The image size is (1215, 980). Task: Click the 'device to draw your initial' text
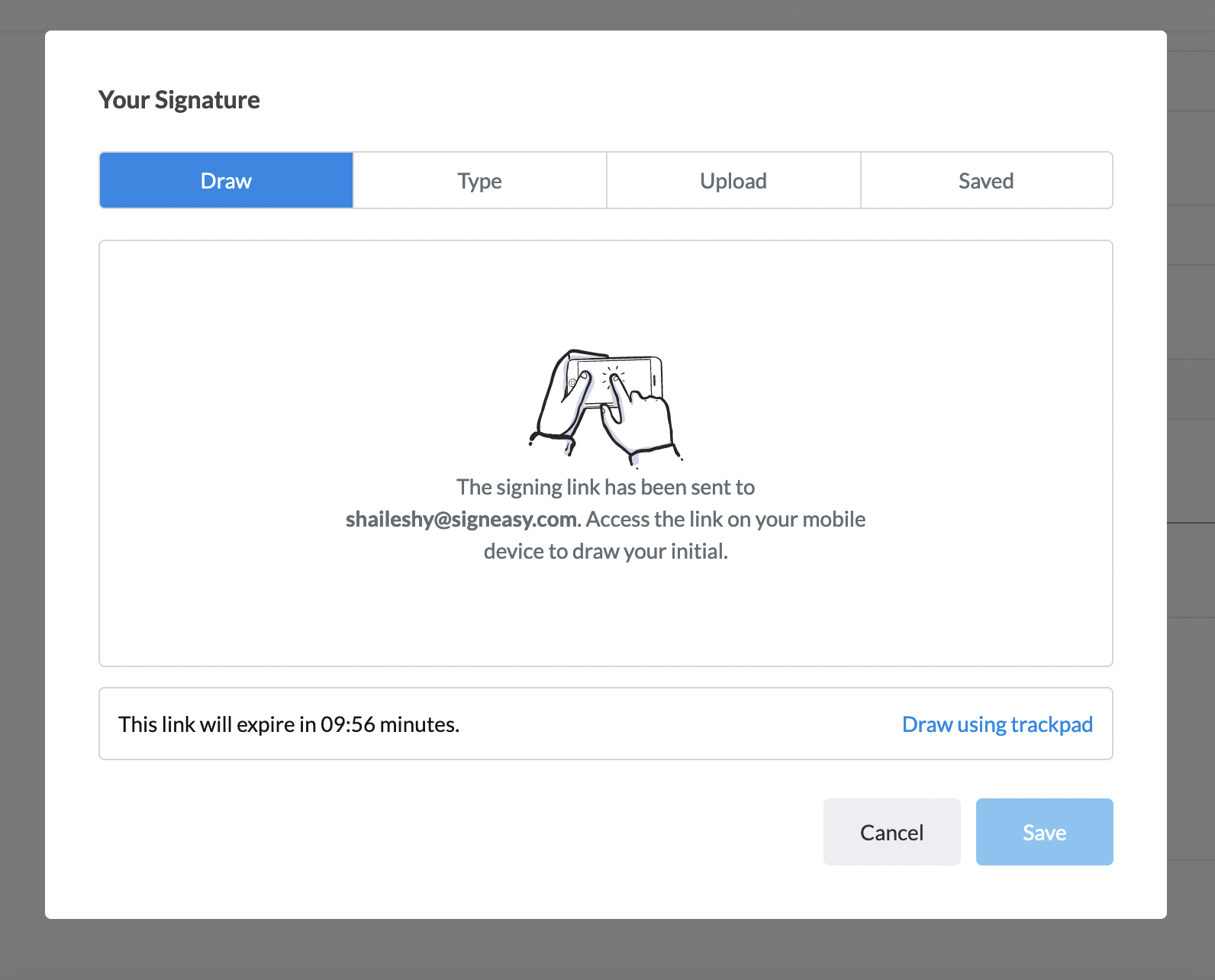coord(605,551)
